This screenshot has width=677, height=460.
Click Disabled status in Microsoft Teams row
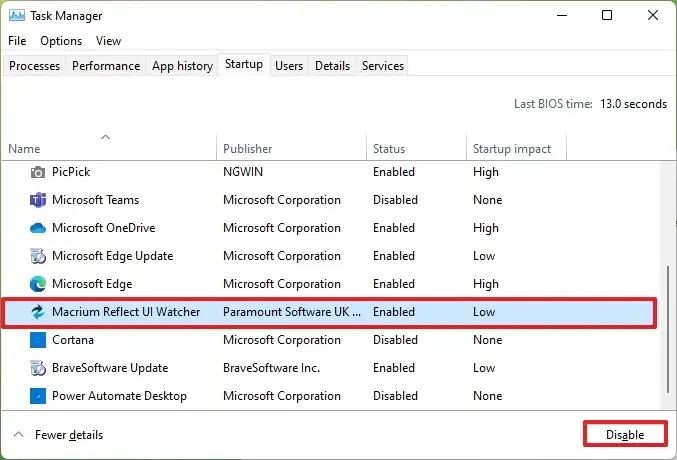395,200
